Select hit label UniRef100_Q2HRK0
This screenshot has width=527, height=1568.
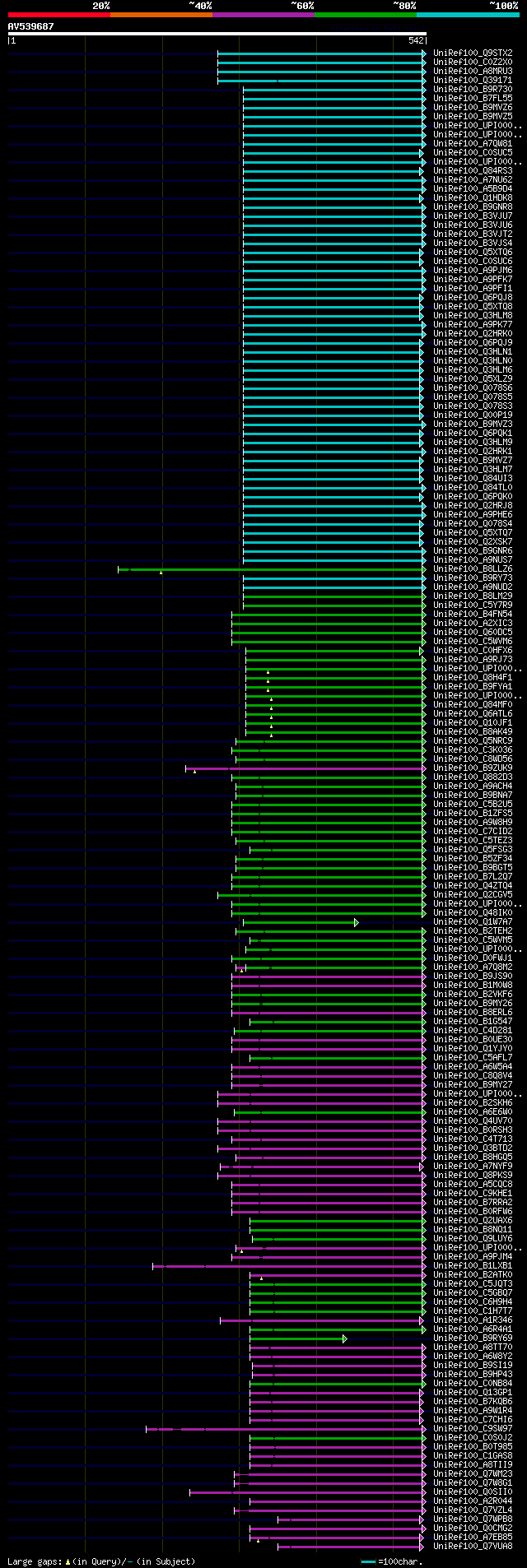[x=473, y=334]
